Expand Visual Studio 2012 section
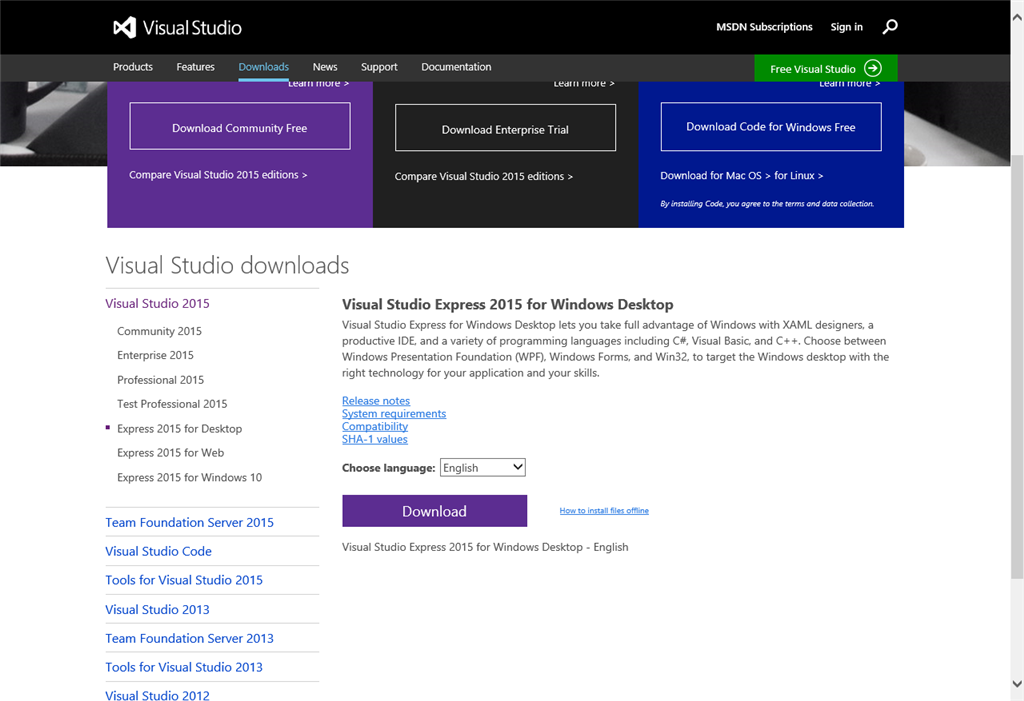Screen dimensions: 1024x701 coord(157,695)
